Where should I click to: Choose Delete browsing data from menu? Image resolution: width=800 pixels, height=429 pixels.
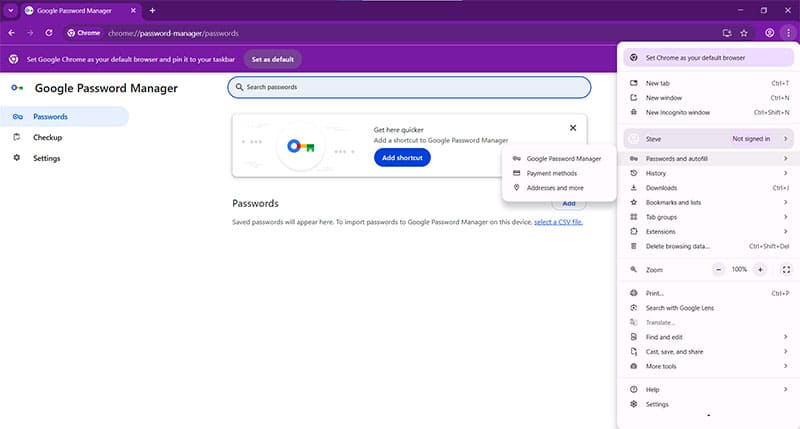click(708, 246)
